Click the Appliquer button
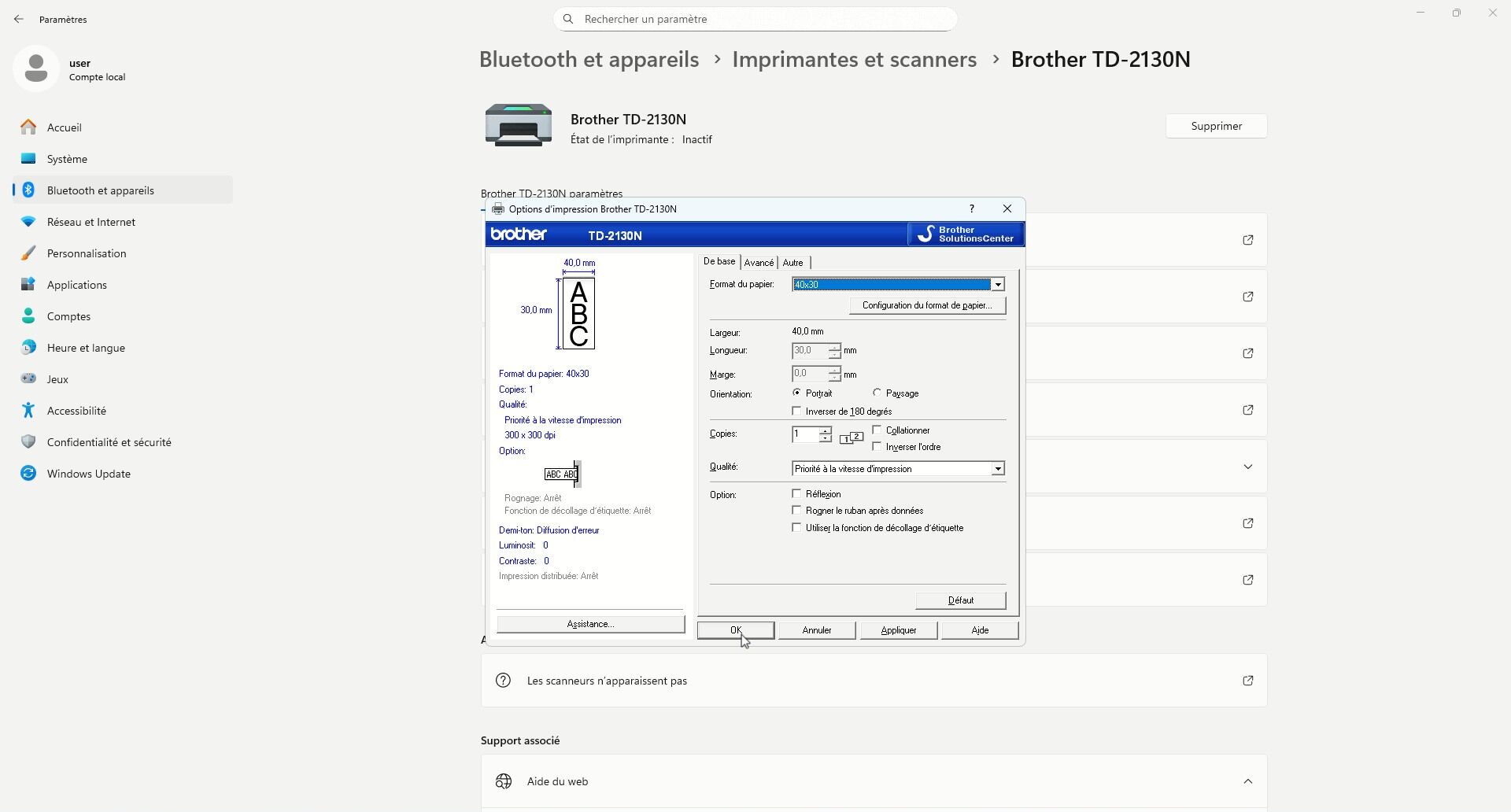The height and width of the screenshot is (812, 1511). (899, 630)
